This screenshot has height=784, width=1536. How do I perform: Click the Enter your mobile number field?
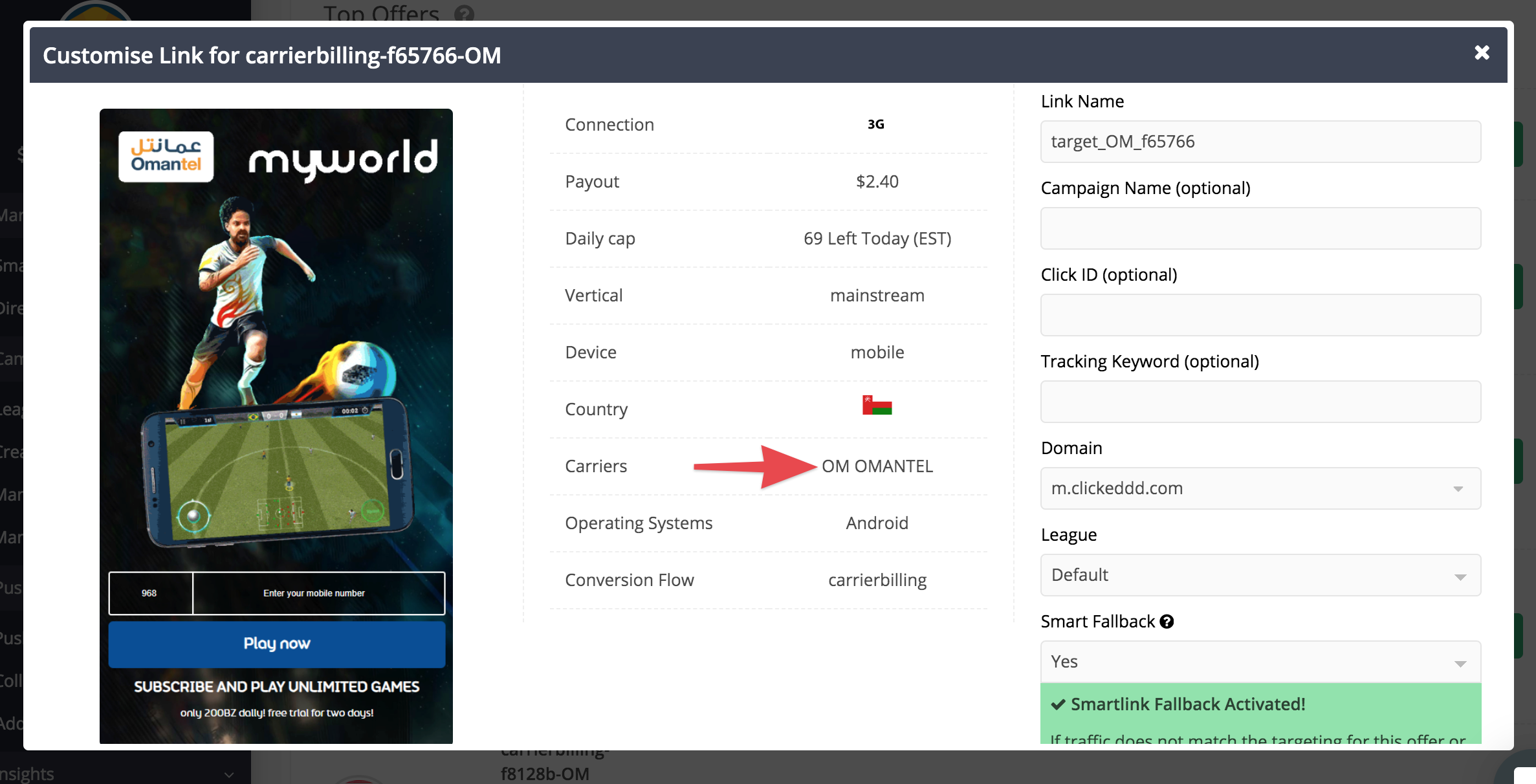319,593
